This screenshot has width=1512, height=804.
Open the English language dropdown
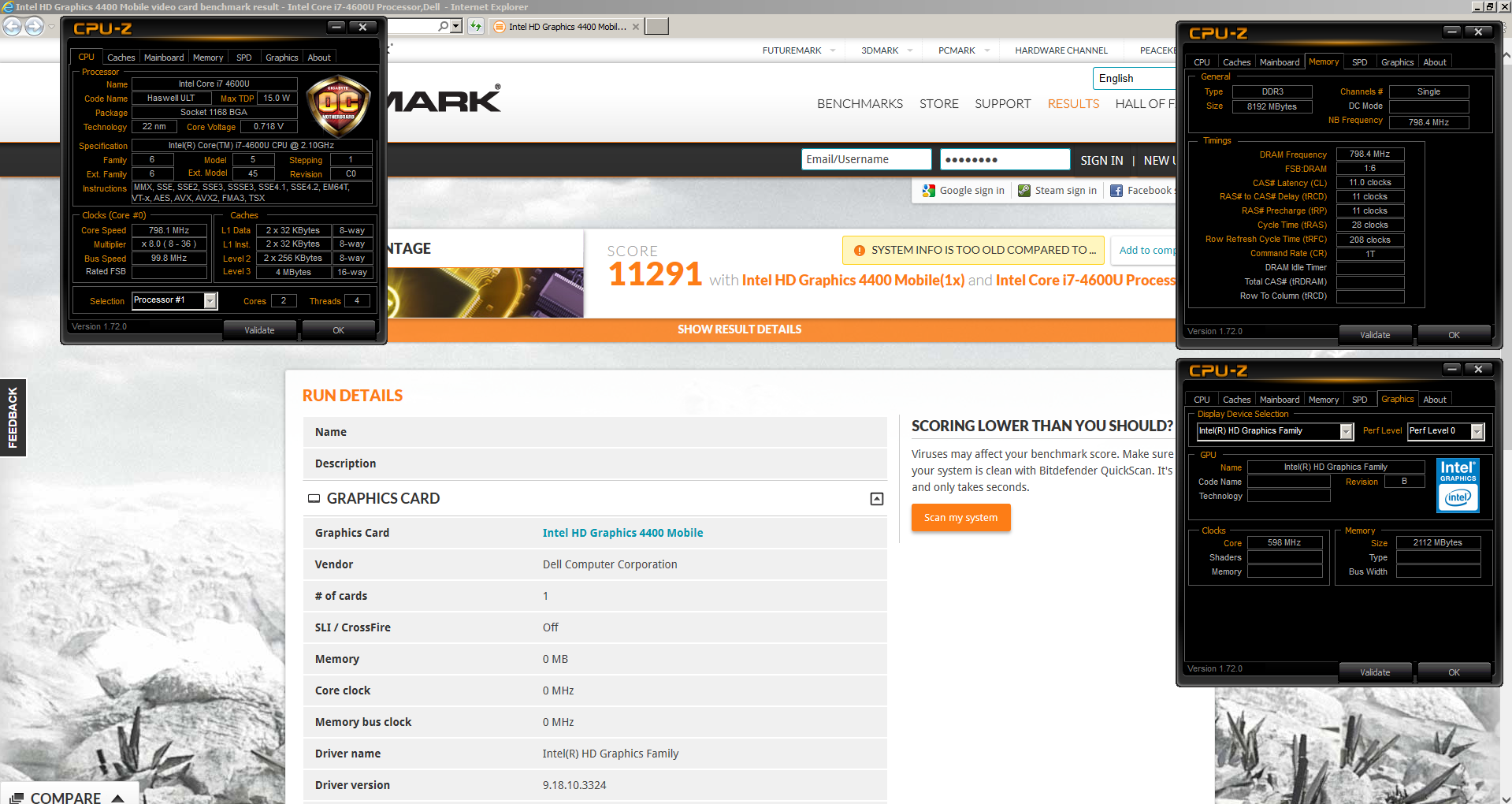(x=1135, y=78)
